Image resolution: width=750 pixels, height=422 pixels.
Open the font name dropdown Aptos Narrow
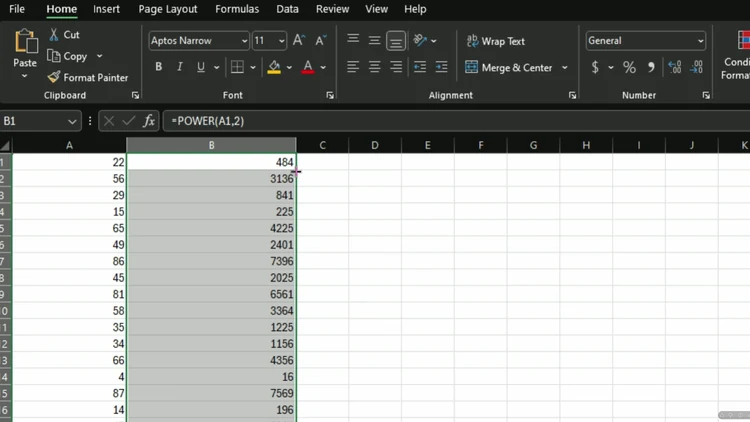click(x=244, y=41)
